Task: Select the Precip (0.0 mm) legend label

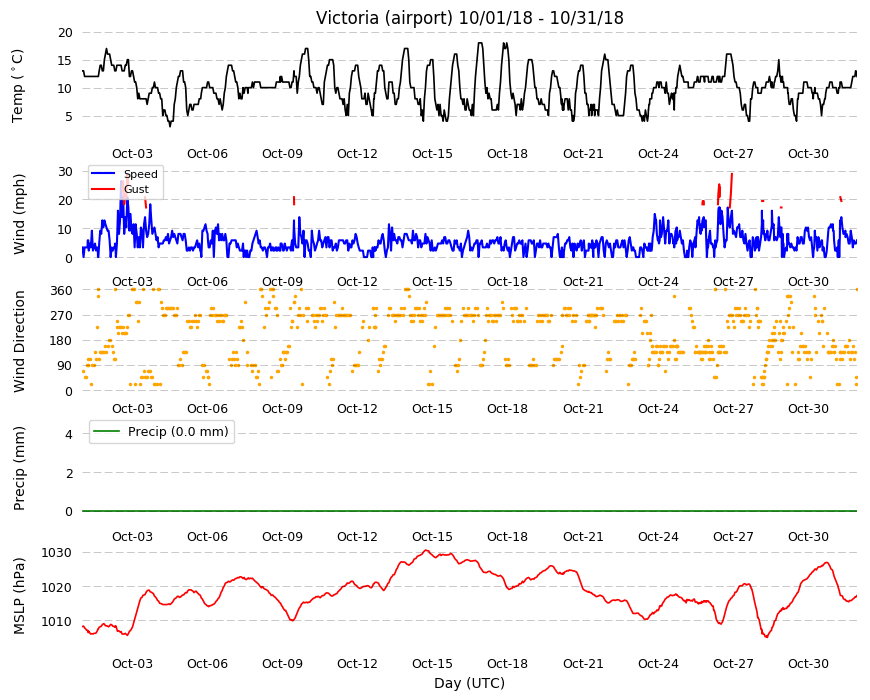Action: (178, 432)
